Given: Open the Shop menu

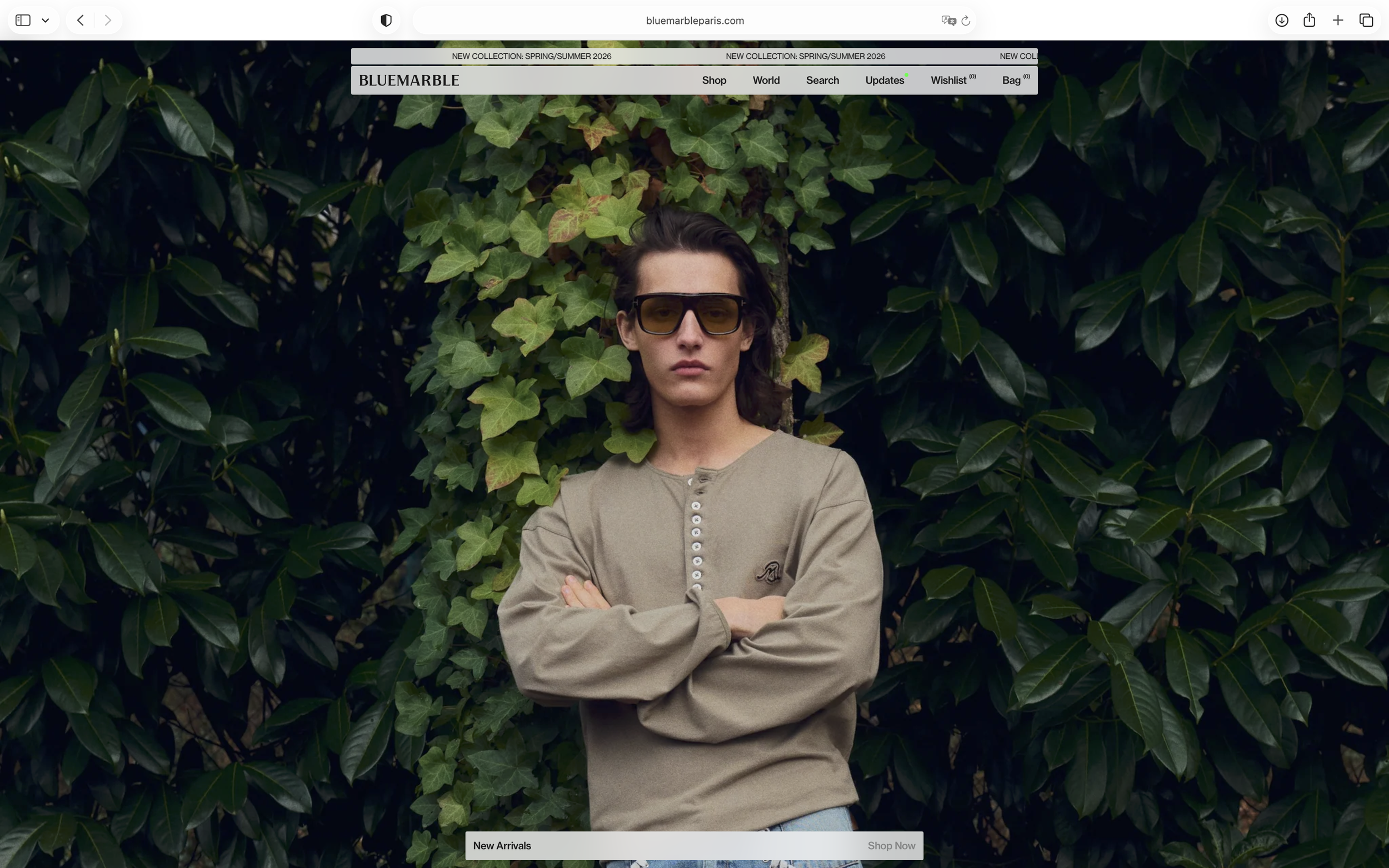Looking at the screenshot, I should point(714,81).
